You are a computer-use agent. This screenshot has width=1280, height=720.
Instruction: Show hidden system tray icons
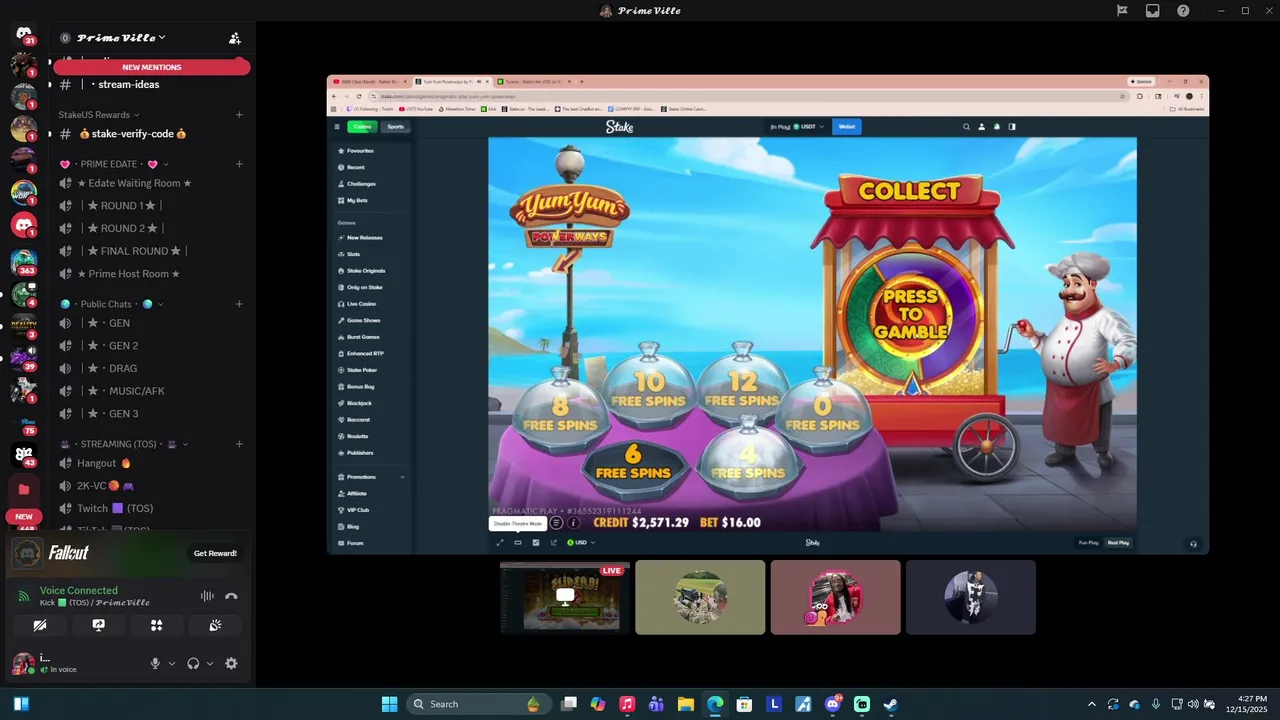pyautogui.click(x=1091, y=704)
